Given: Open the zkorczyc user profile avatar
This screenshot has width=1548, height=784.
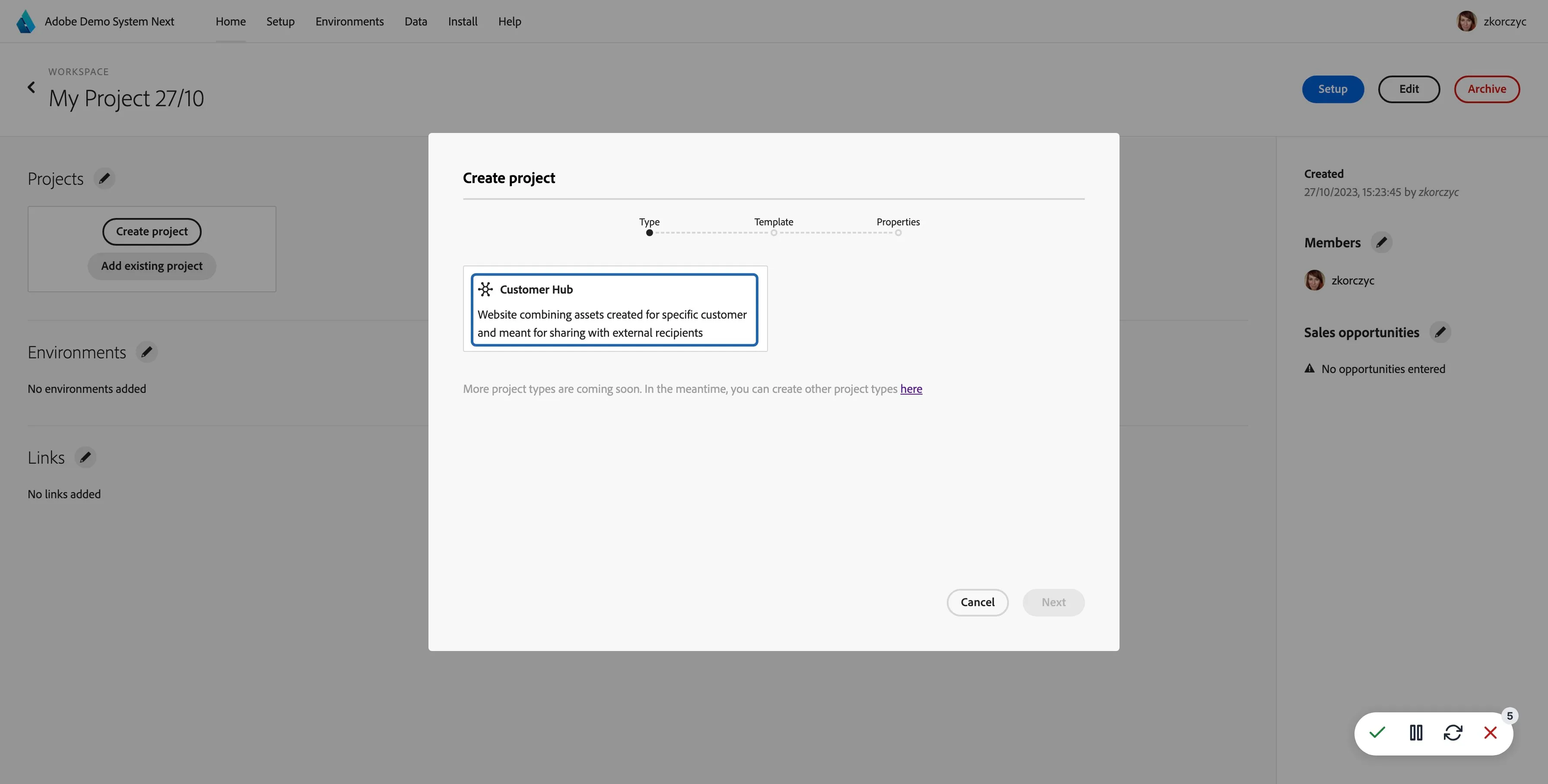Looking at the screenshot, I should coord(1466,22).
